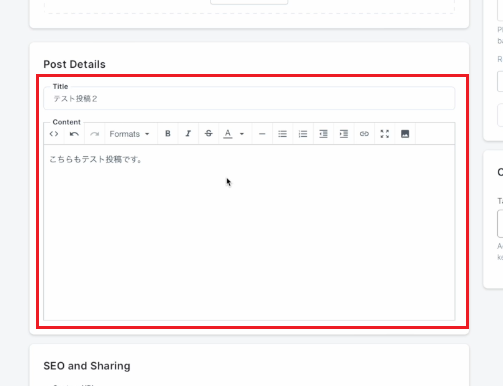Insert a horizontal line
The image size is (503, 386).
pyautogui.click(x=262, y=134)
